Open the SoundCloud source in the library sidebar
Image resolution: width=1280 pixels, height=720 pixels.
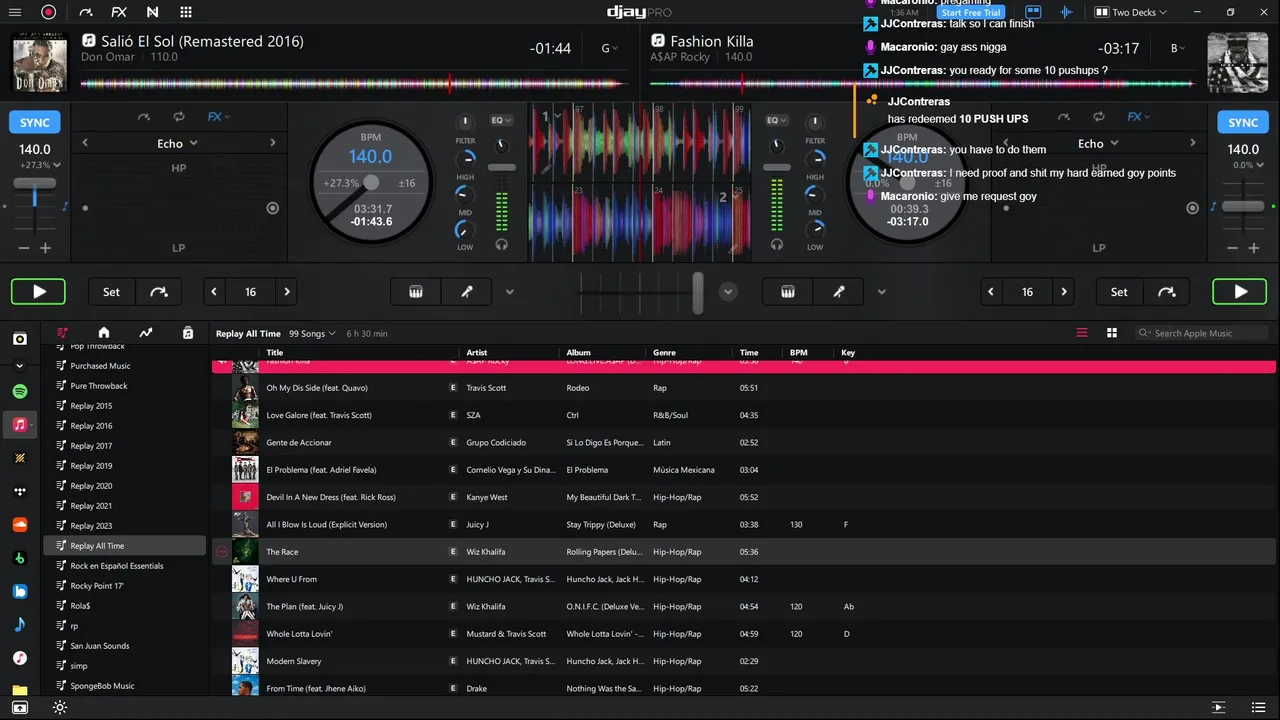20,524
